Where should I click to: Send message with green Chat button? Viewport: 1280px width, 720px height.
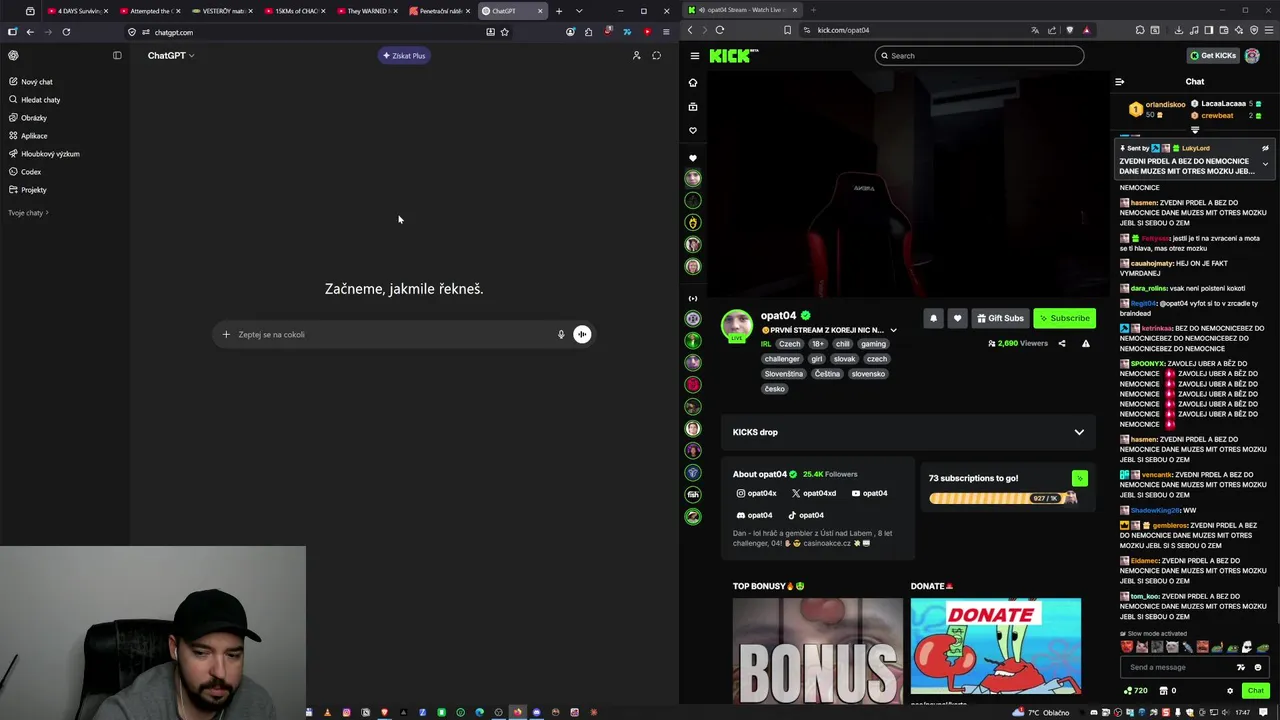point(1255,690)
